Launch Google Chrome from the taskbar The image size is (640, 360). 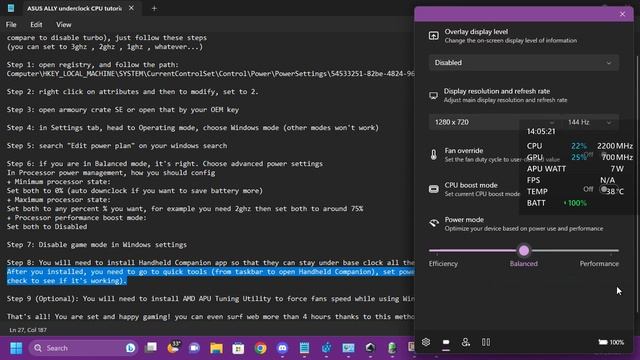tap(260, 348)
